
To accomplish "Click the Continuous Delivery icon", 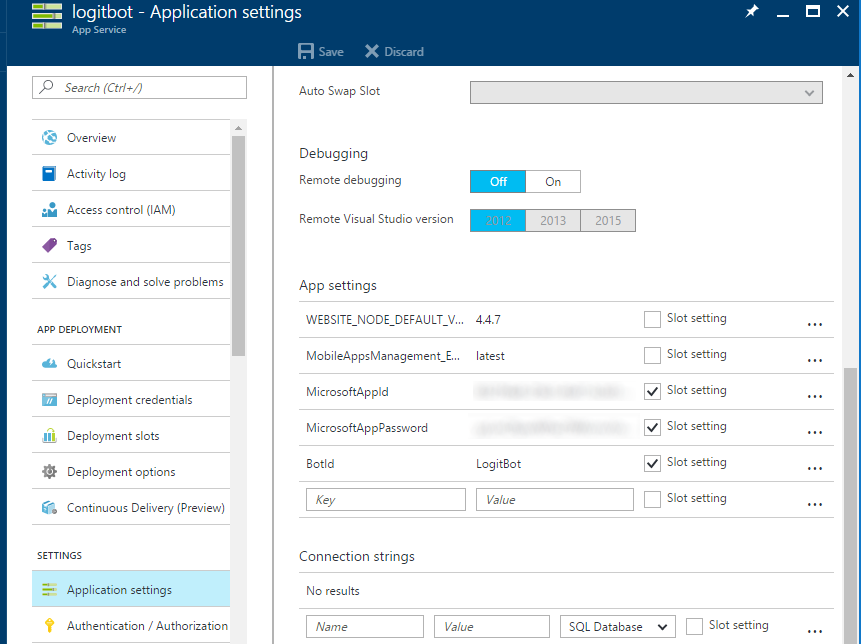I will point(49,508).
